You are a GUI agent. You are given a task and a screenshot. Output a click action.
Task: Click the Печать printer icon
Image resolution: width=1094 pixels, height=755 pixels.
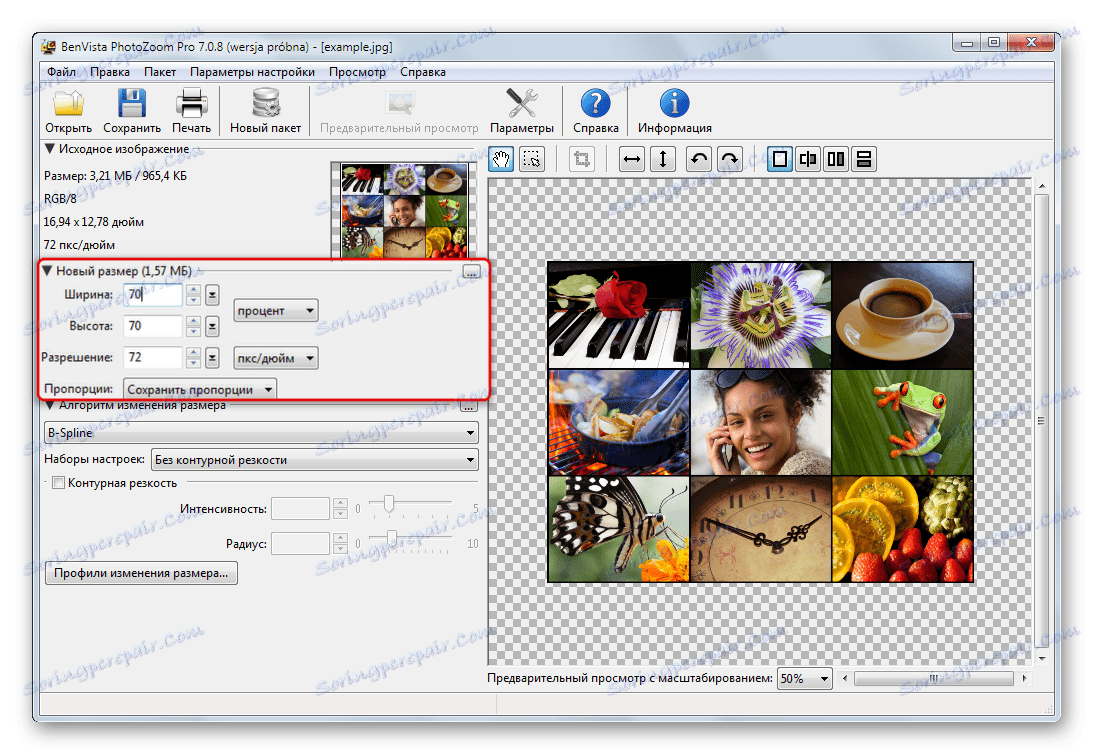tap(191, 103)
